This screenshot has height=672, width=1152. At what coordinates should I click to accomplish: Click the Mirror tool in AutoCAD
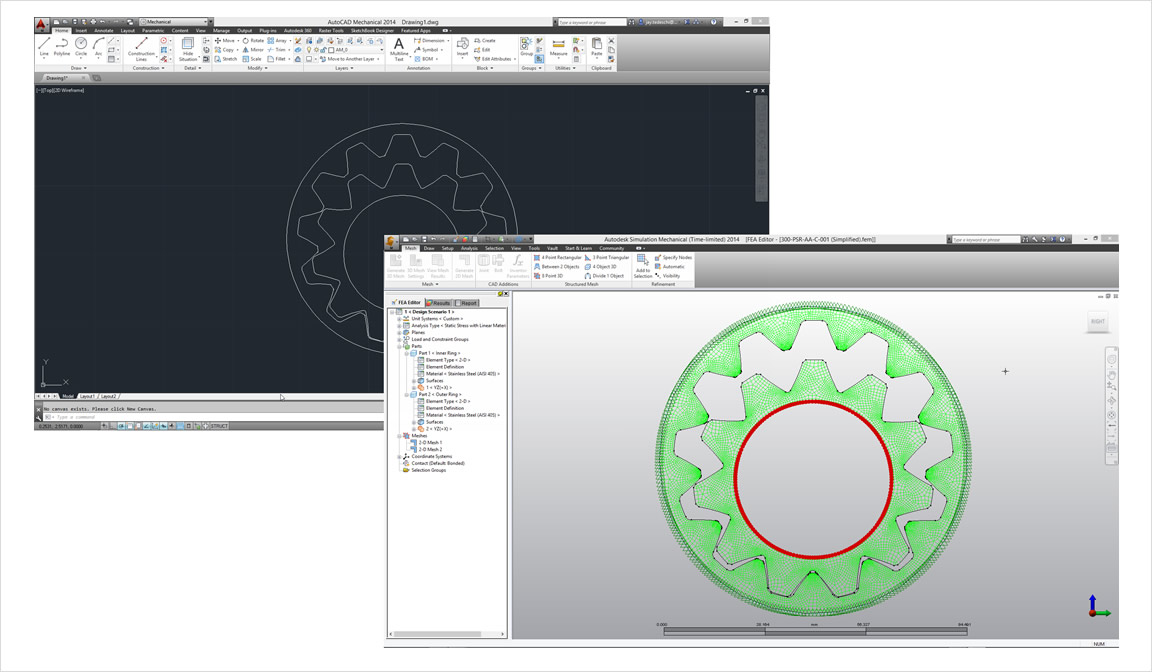click(x=253, y=50)
